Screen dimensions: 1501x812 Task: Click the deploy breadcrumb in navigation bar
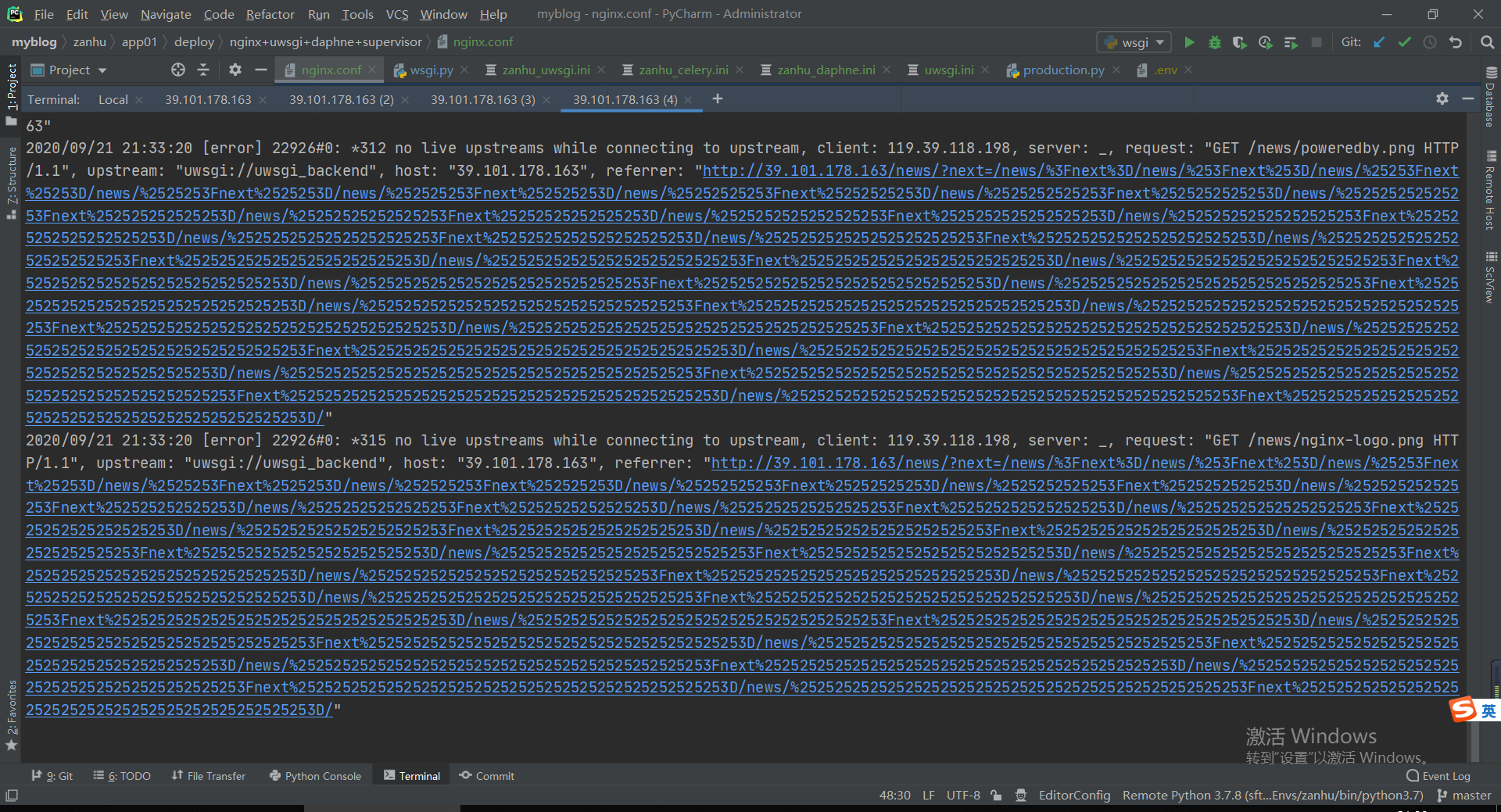pos(194,42)
